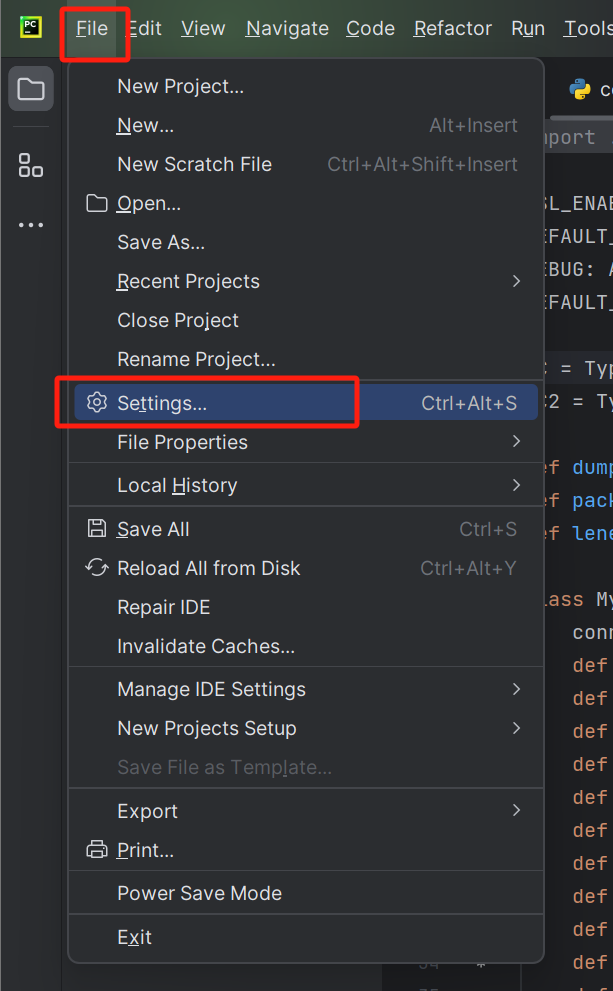Click the Reload from Disk icon
The width and height of the screenshot is (613, 991).
tap(97, 568)
